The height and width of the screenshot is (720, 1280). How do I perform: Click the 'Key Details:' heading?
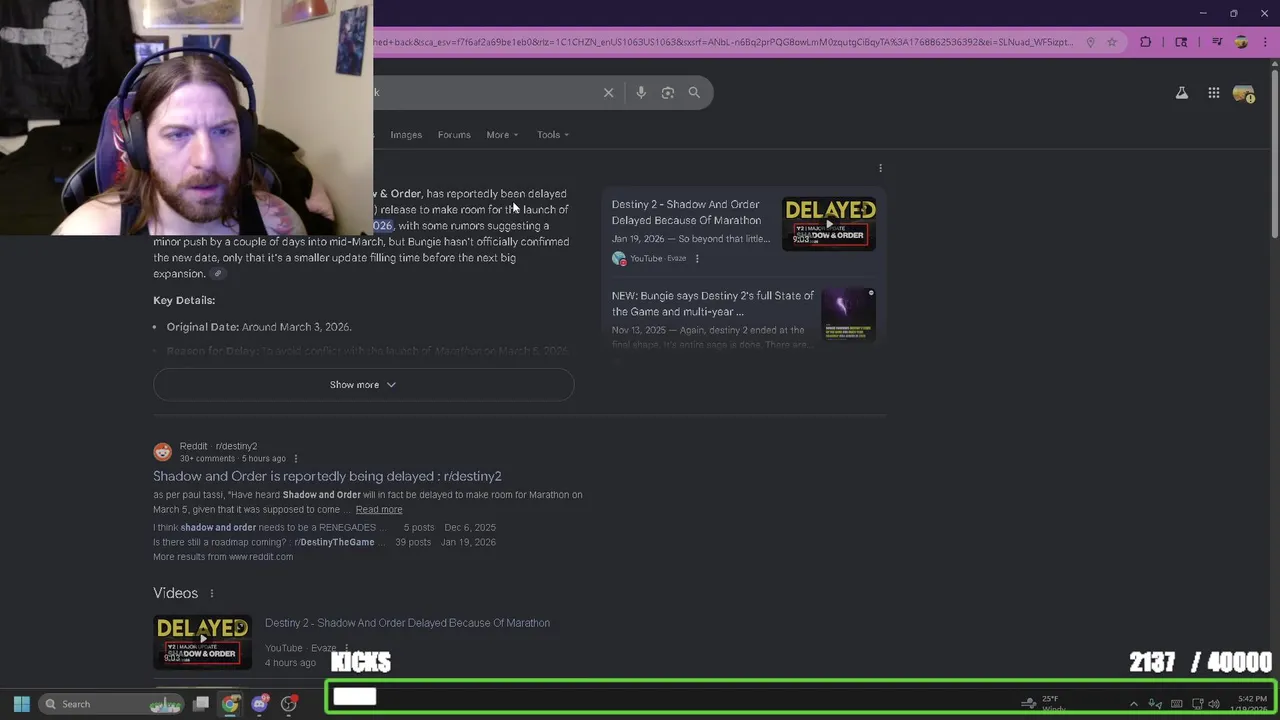pos(184,300)
